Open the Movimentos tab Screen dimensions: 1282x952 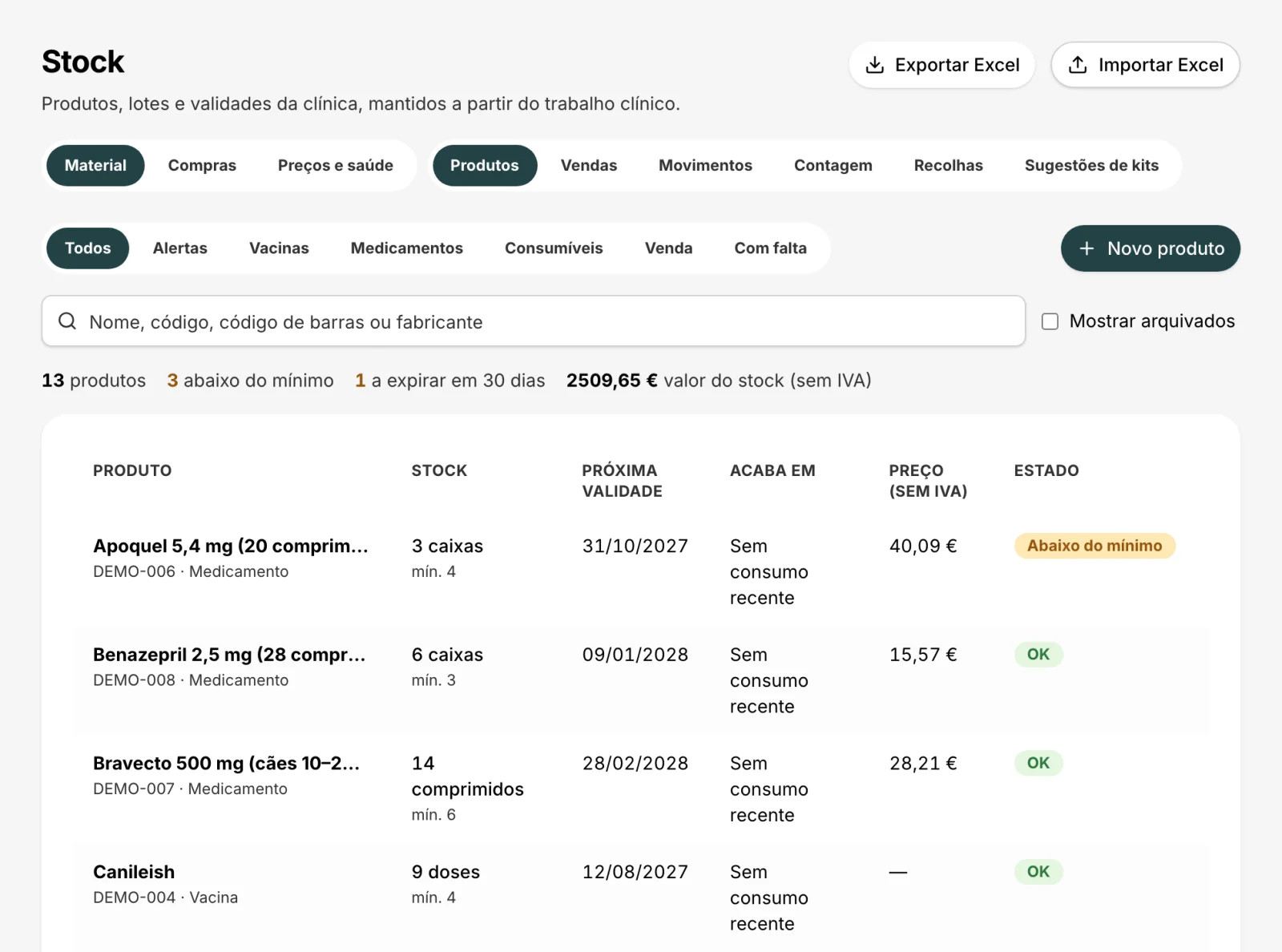(706, 165)
